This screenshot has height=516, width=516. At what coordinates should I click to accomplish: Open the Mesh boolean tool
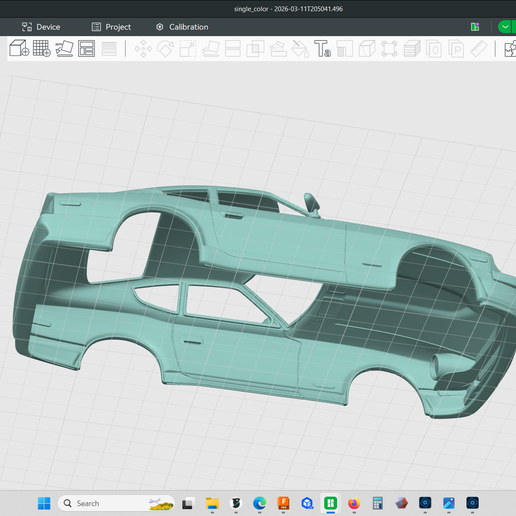[x=255, y=49]
